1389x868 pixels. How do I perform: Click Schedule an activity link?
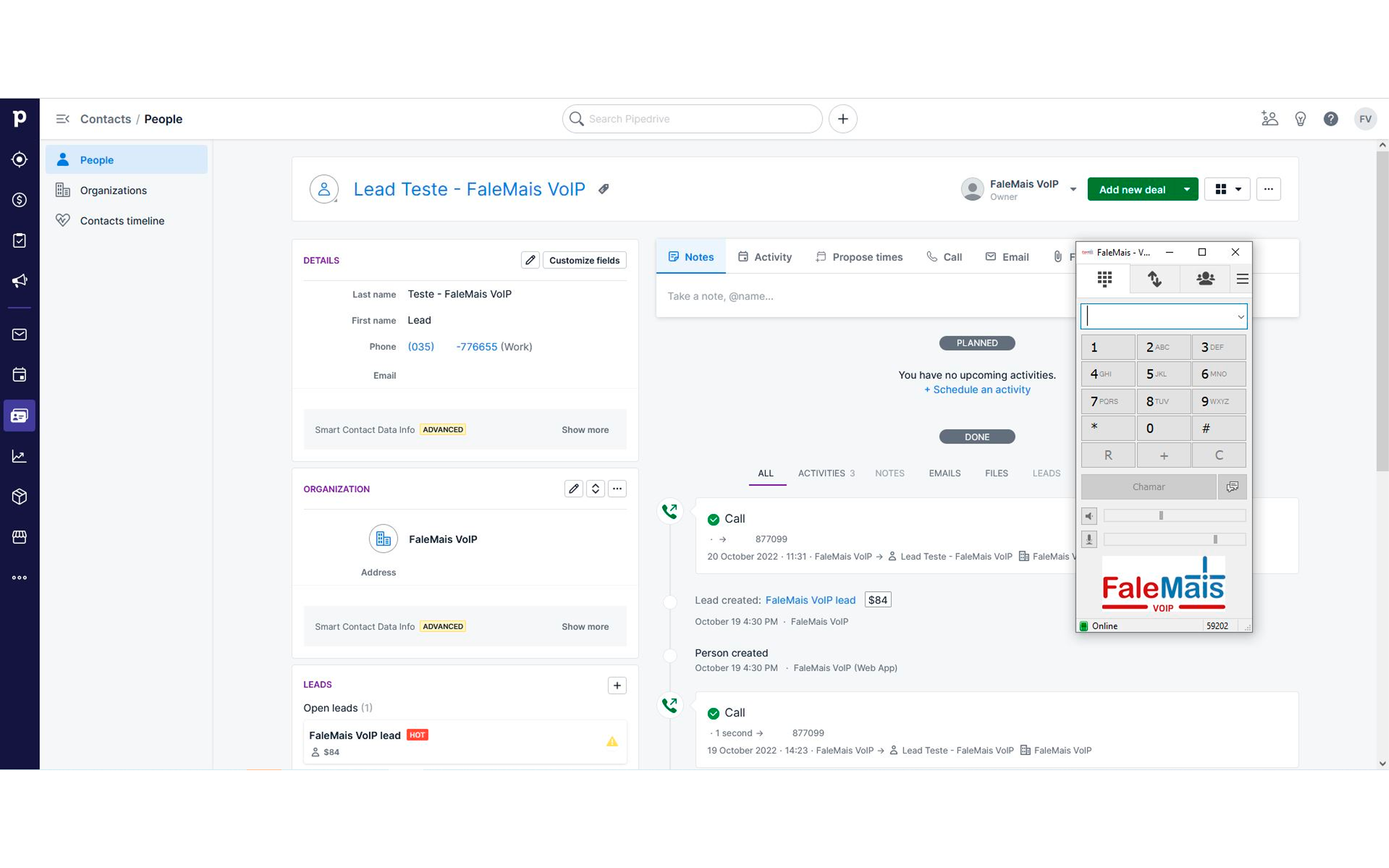pos(977,389)
